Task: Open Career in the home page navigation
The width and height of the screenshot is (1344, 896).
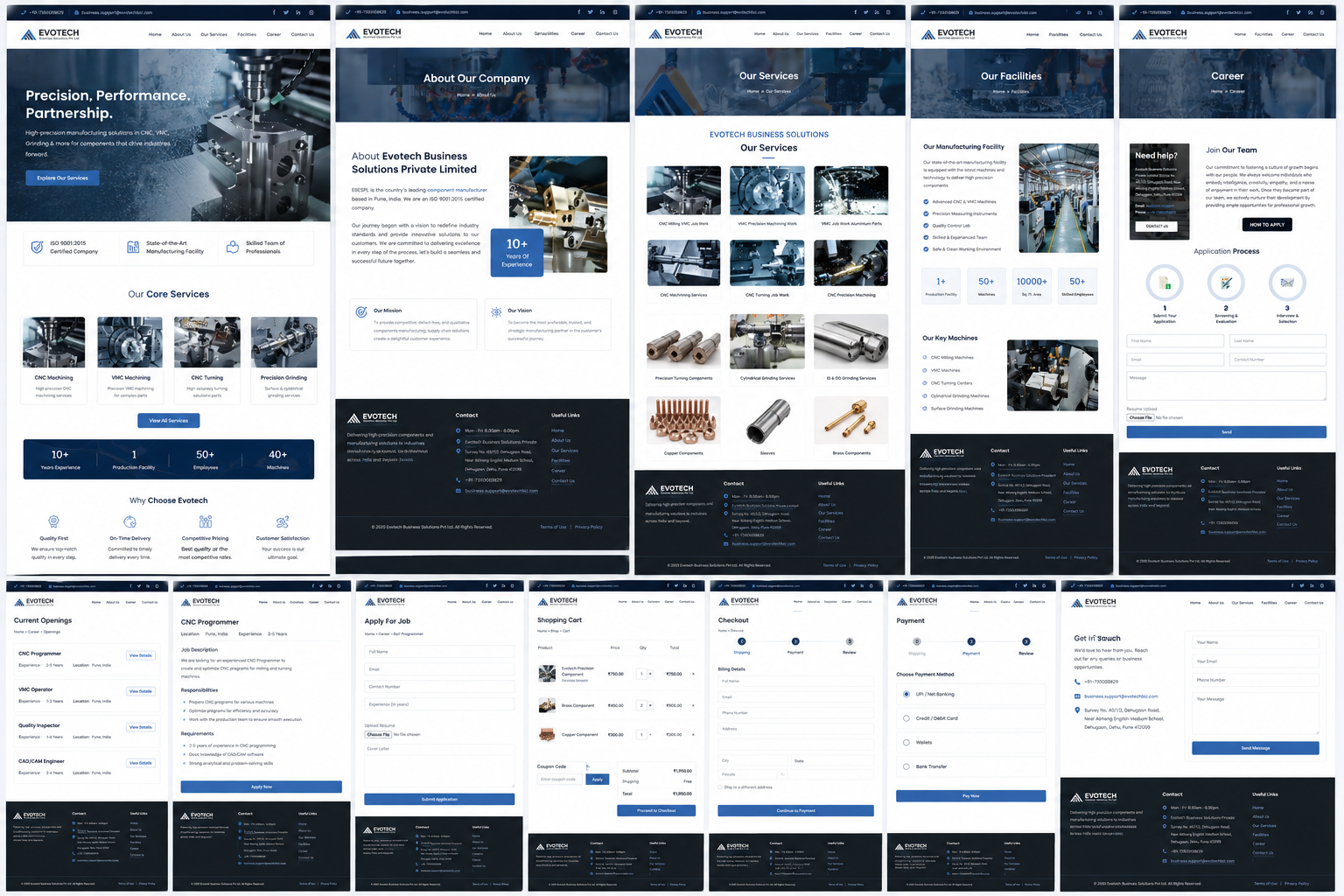Action: click(x=274, y=35)
